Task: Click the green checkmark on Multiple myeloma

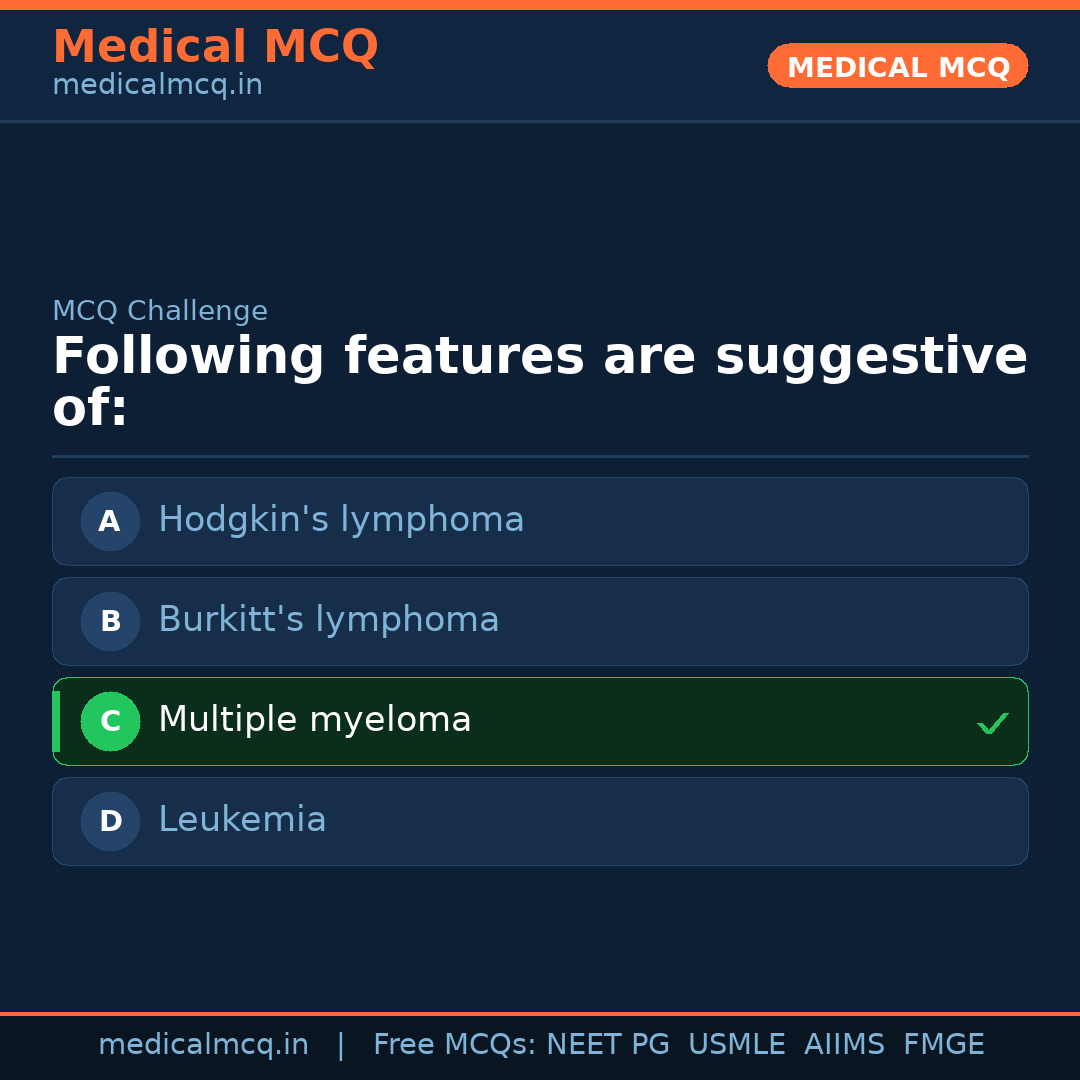Action: point(993,722)
